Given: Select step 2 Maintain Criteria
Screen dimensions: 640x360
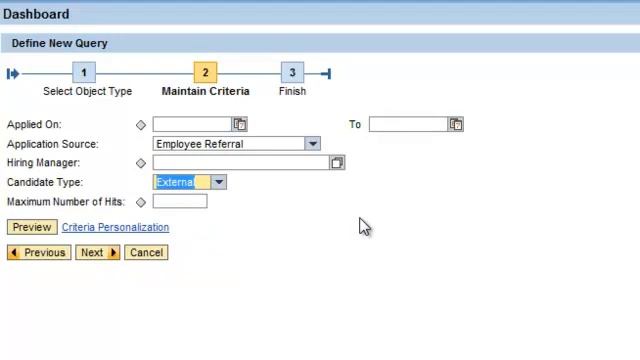Looking at the screenshot, I should pos(205,73).
